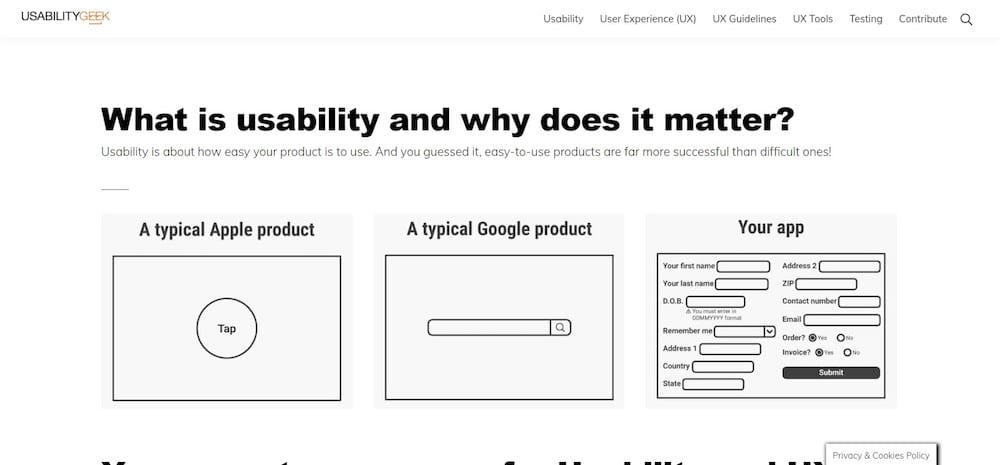This screenshot has width=1000, height=465.
Task: Go to the UX Guidelines menu
Action: click(744, 19)
